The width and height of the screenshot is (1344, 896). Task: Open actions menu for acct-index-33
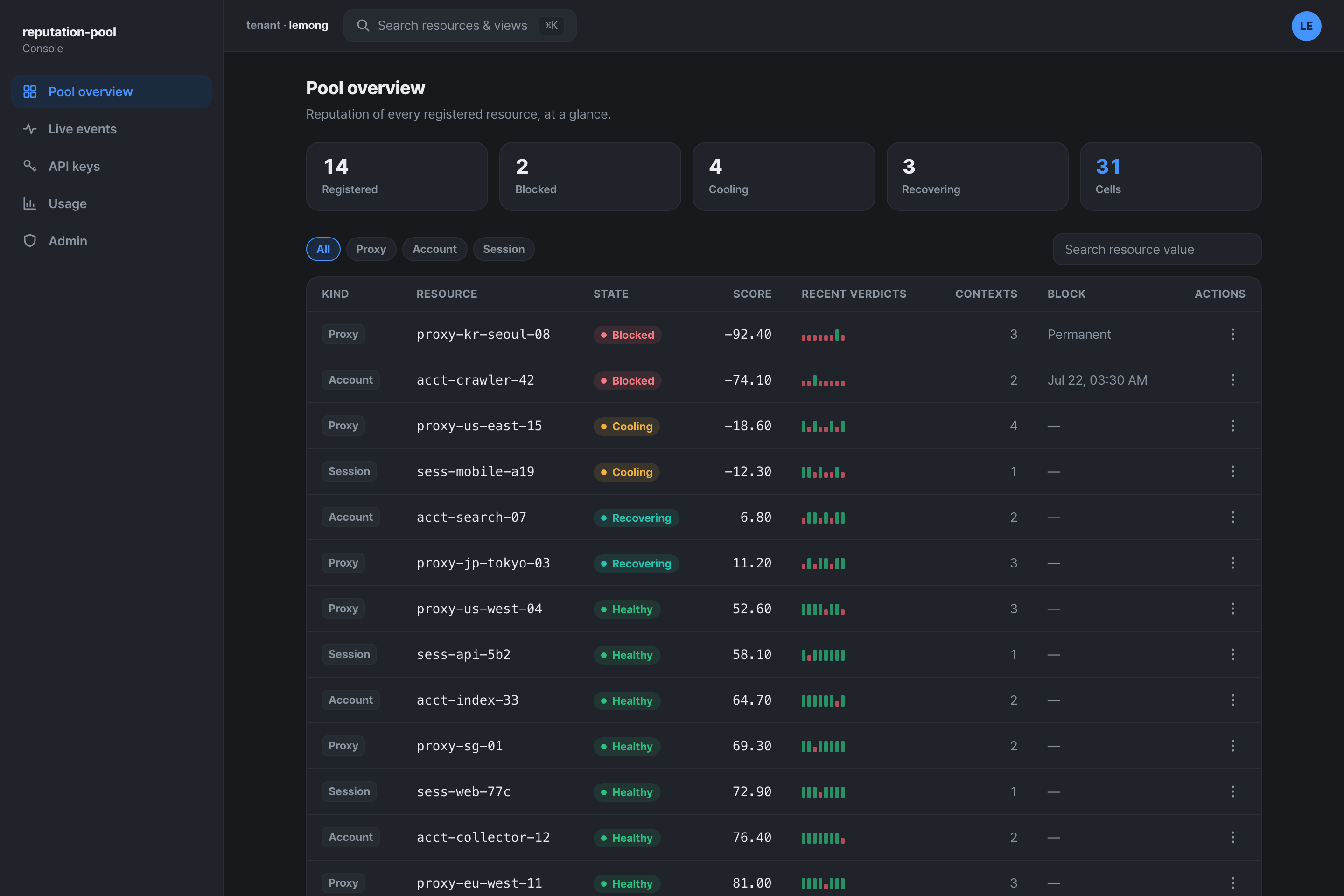[x=1232, y=700]
